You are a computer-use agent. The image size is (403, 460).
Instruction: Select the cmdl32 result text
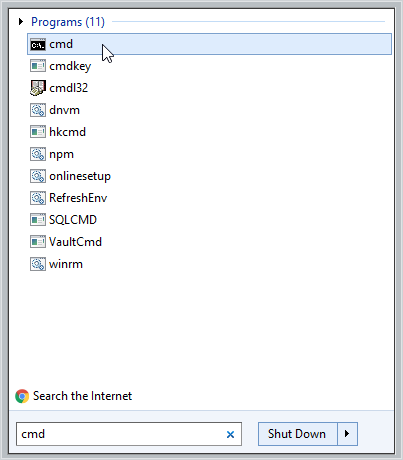[69, 88]
